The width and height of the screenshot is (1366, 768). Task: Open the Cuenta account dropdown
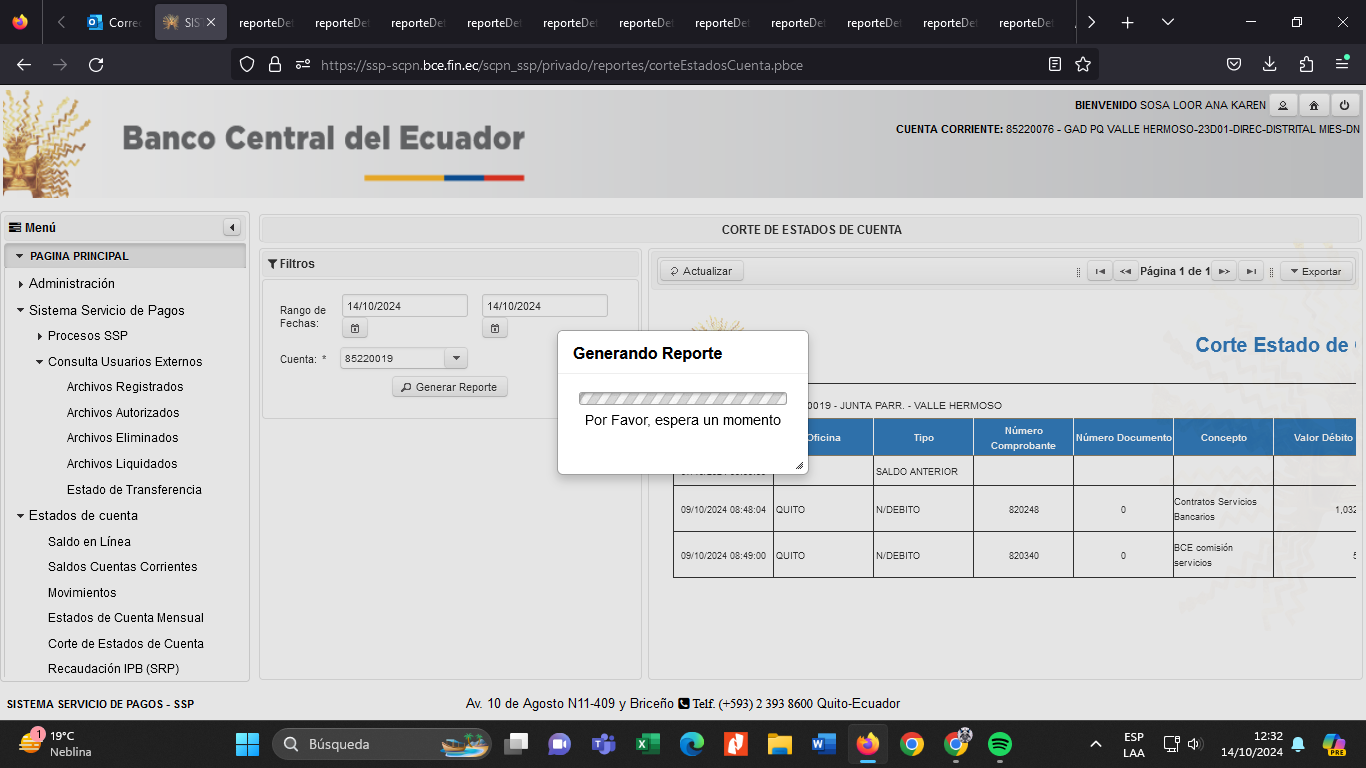(x=455, y=358)
